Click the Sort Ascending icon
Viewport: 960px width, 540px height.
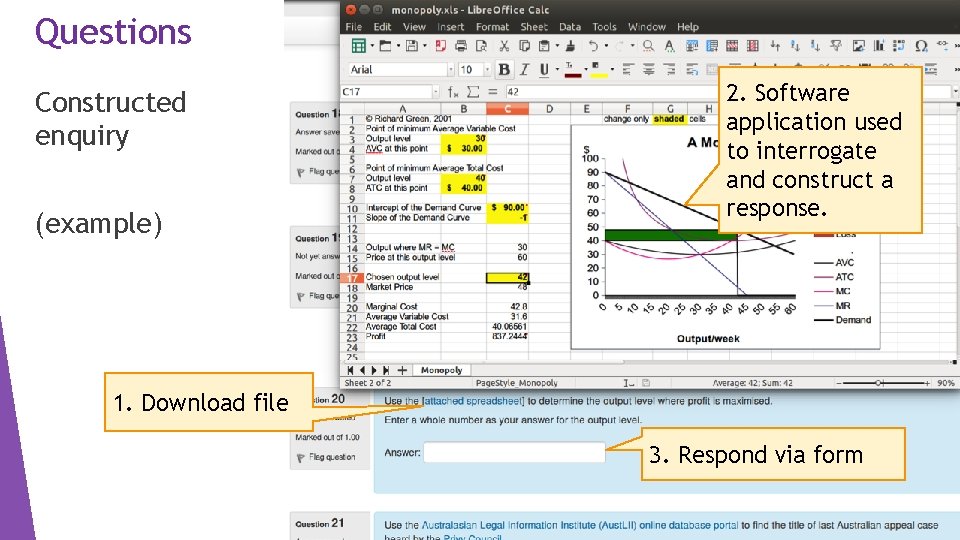[x=795, y=46]
